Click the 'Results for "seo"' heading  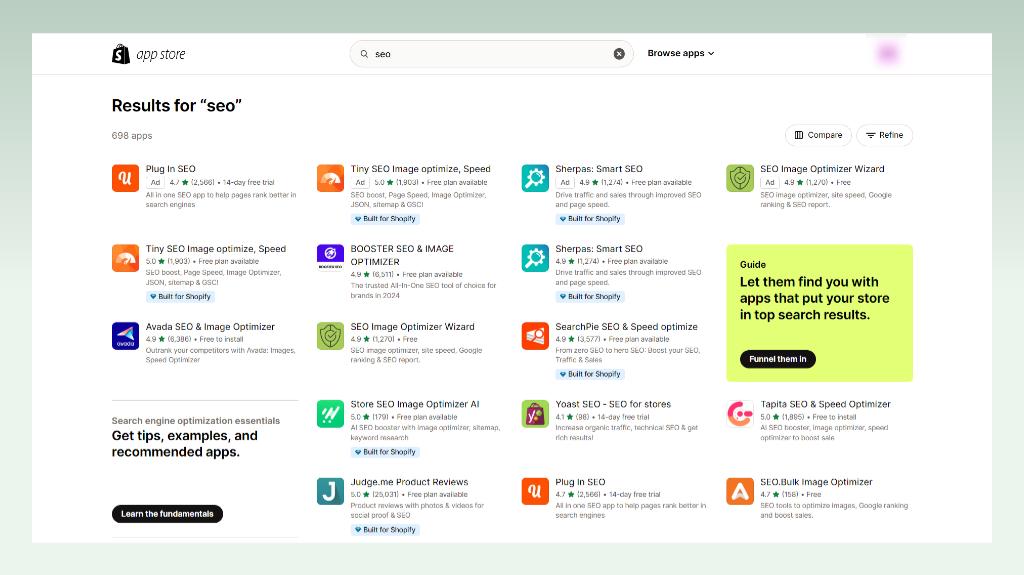click(x=176, y=106)
